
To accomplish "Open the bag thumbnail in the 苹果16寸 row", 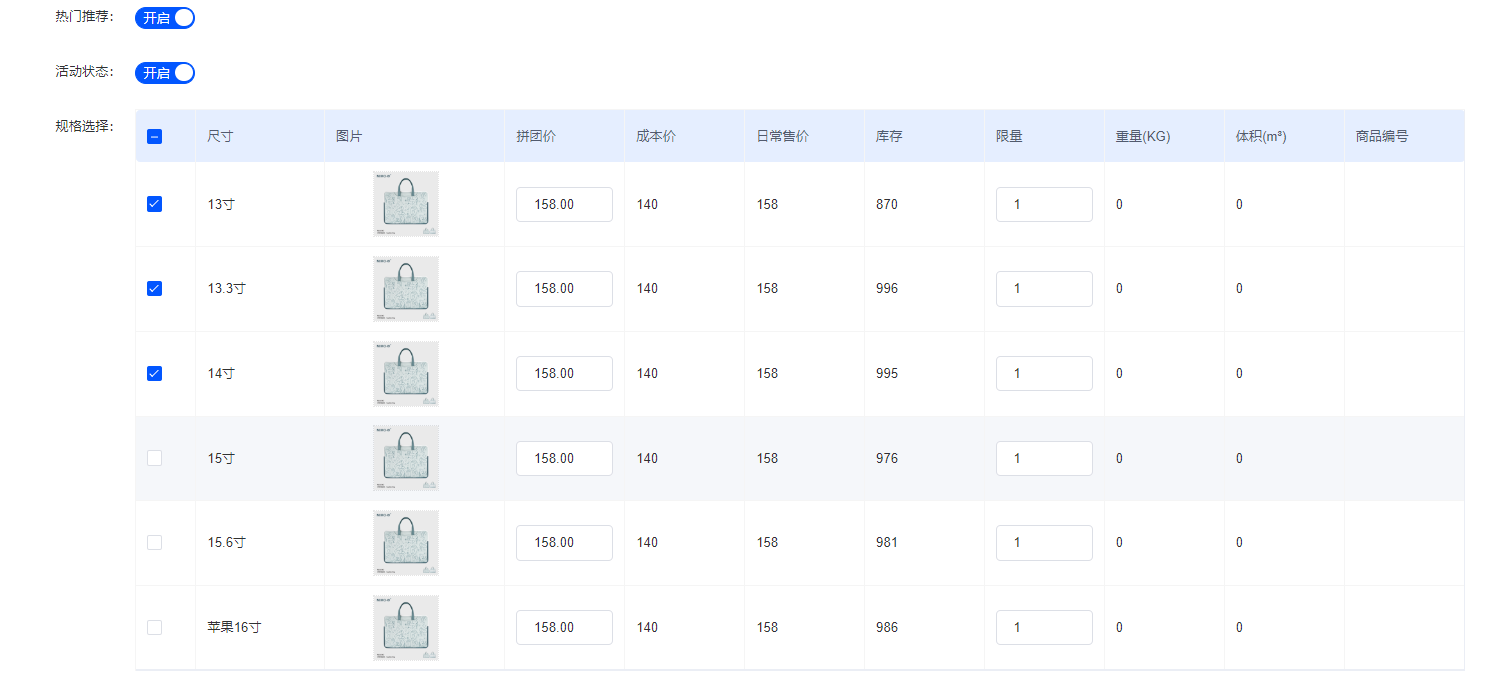I will [x=406, y=627].
